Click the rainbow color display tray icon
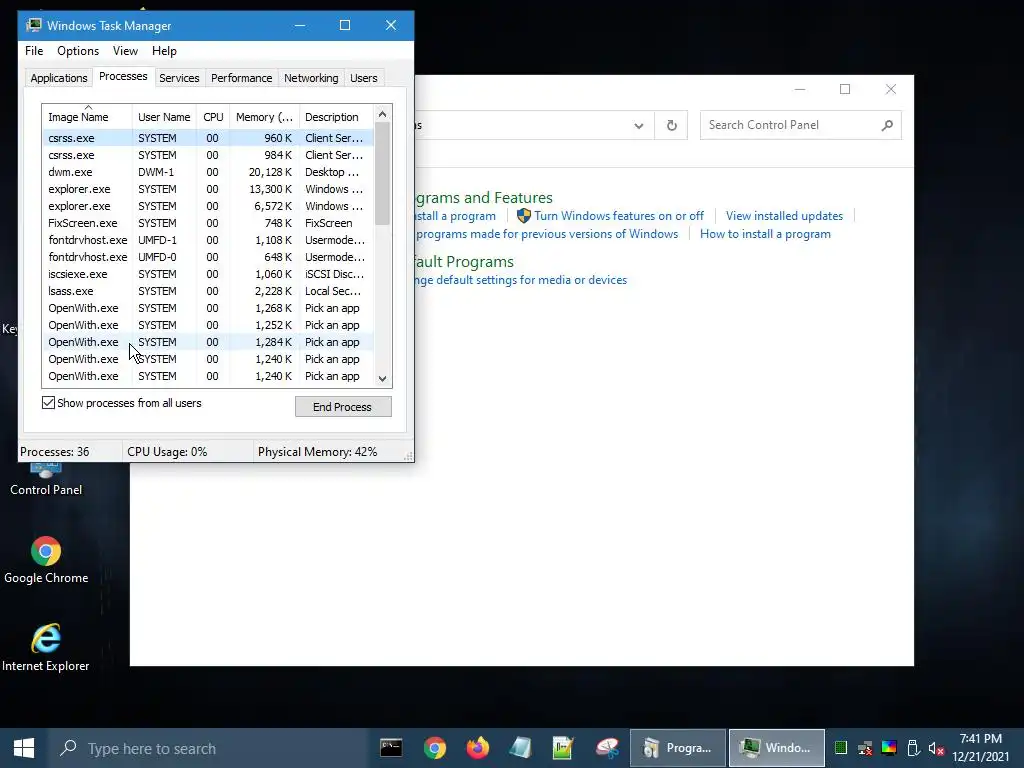The image size is (1024, 768). [889, 748]
